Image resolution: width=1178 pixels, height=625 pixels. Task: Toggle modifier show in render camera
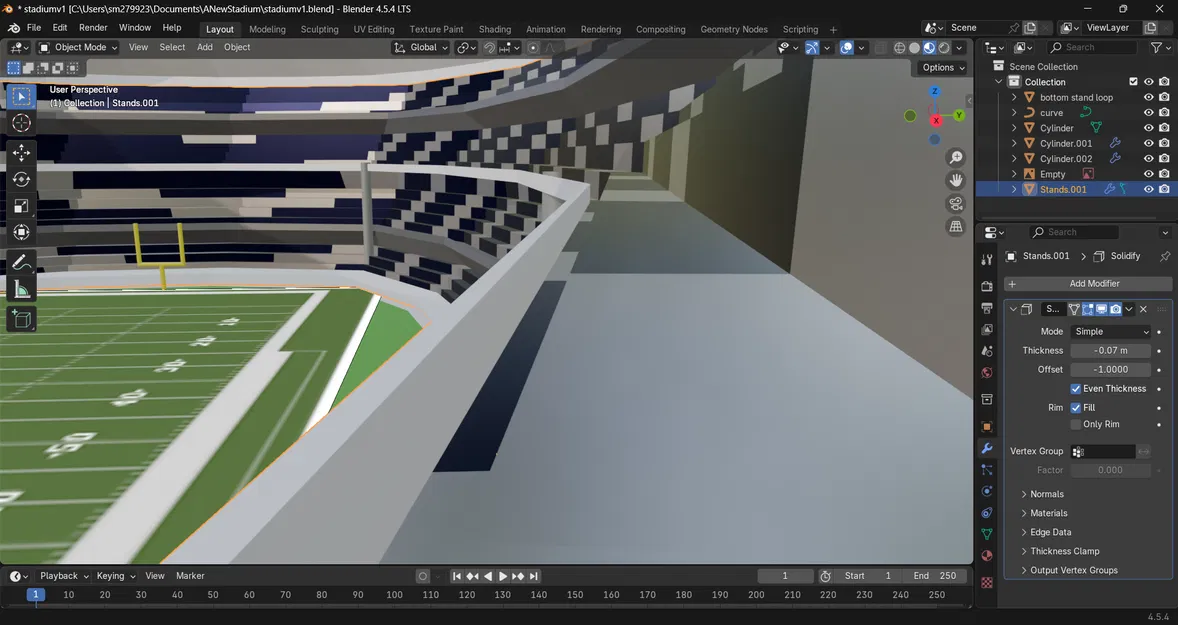pyautogui.click(x=1116, y=309)
